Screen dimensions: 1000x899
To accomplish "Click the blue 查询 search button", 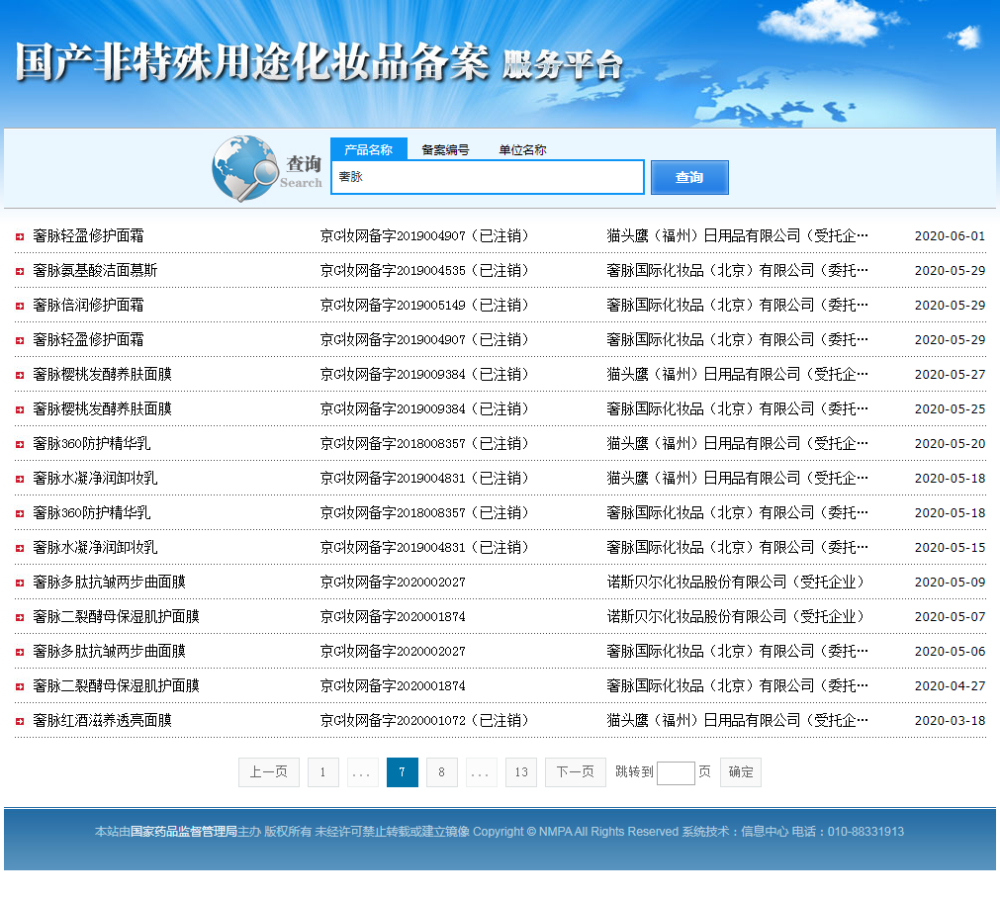I will [x=689, y=177].
